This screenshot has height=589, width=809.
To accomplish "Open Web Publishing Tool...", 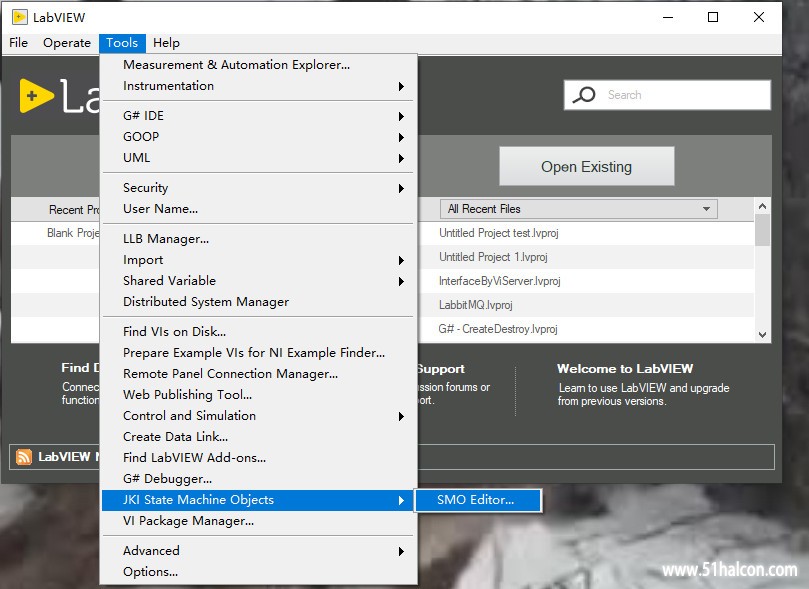I will tap(258, 395).
